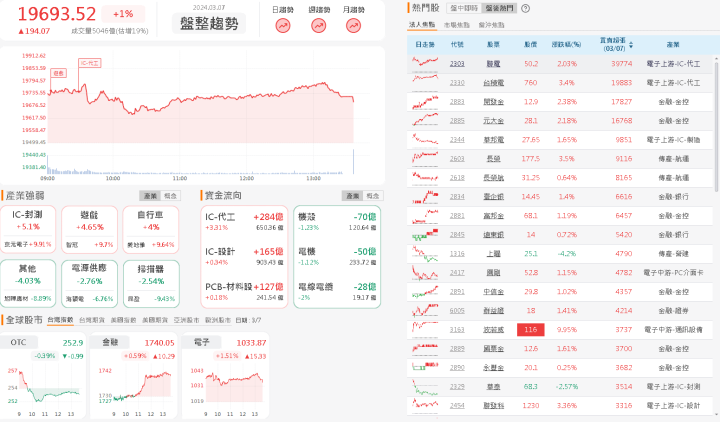Open stock code 2883 link
Viewport: 720px width, 422px height.
(457, 102)
